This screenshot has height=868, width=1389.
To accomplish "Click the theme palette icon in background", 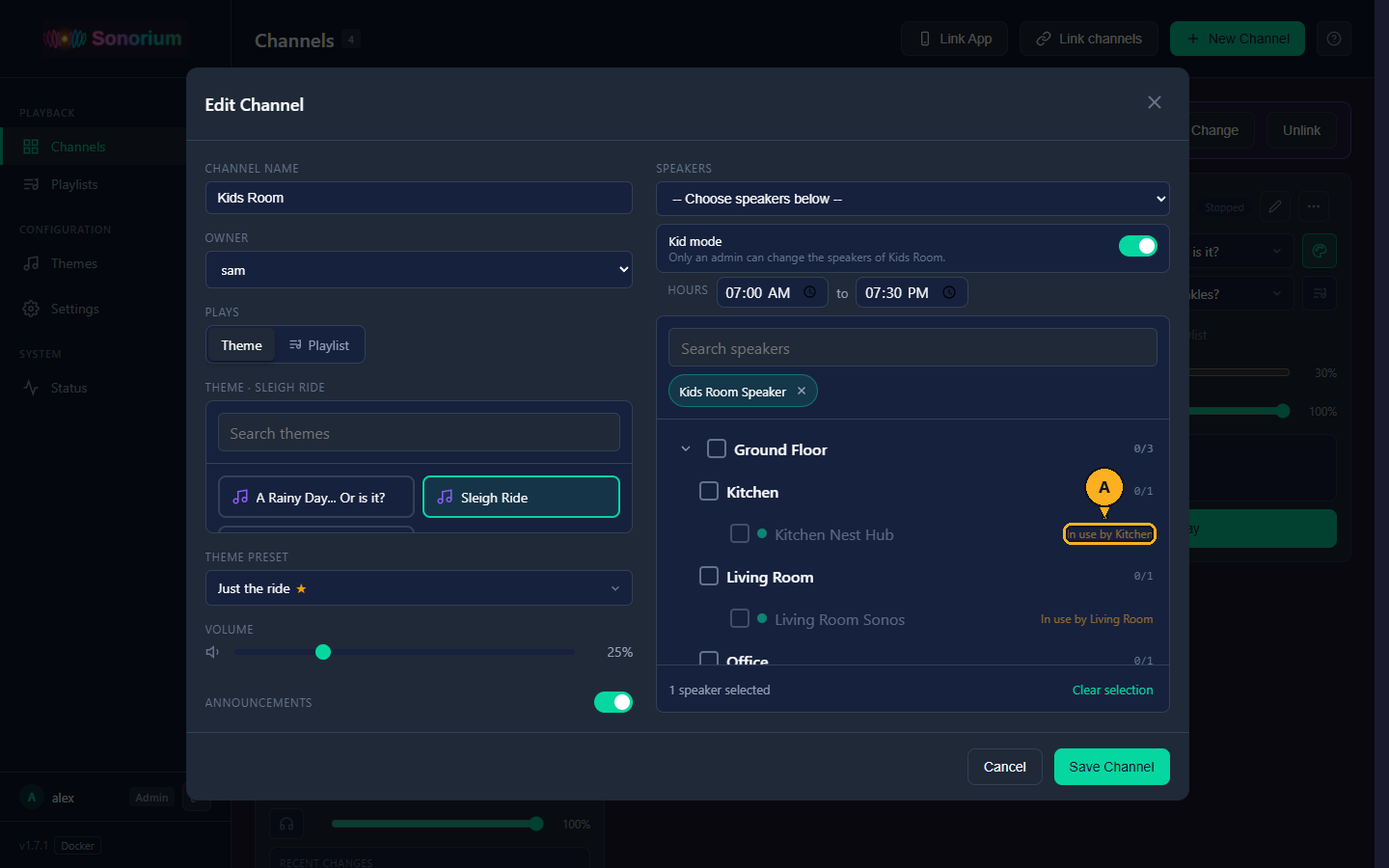I will (x=1320, y=251).
